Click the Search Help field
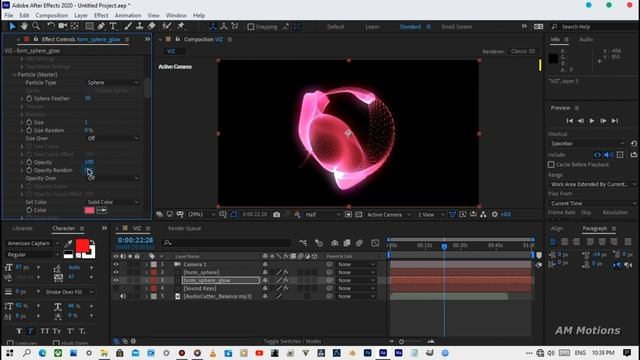Screen dimensions: 640x360 594,27
